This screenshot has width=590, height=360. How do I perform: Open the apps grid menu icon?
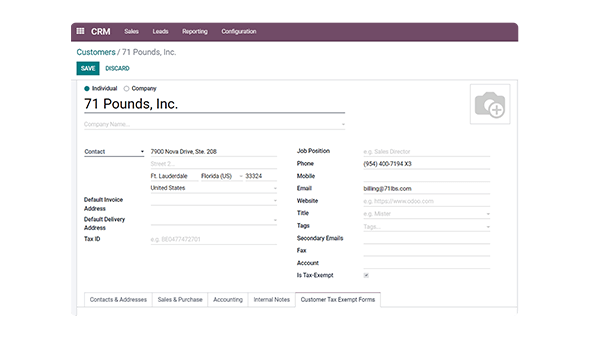pos(80,31)
